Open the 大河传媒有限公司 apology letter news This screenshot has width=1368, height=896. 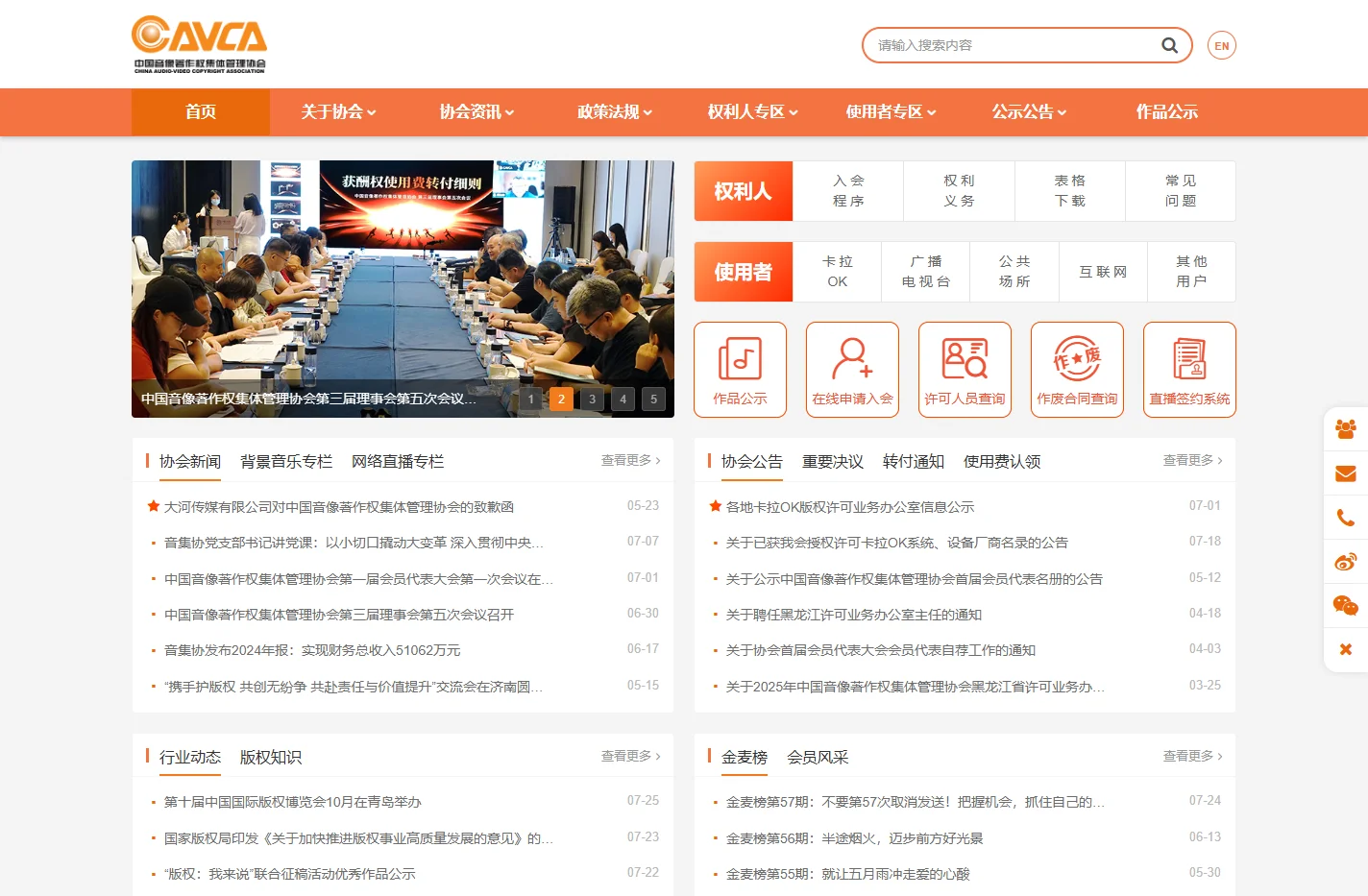(339, 507)
